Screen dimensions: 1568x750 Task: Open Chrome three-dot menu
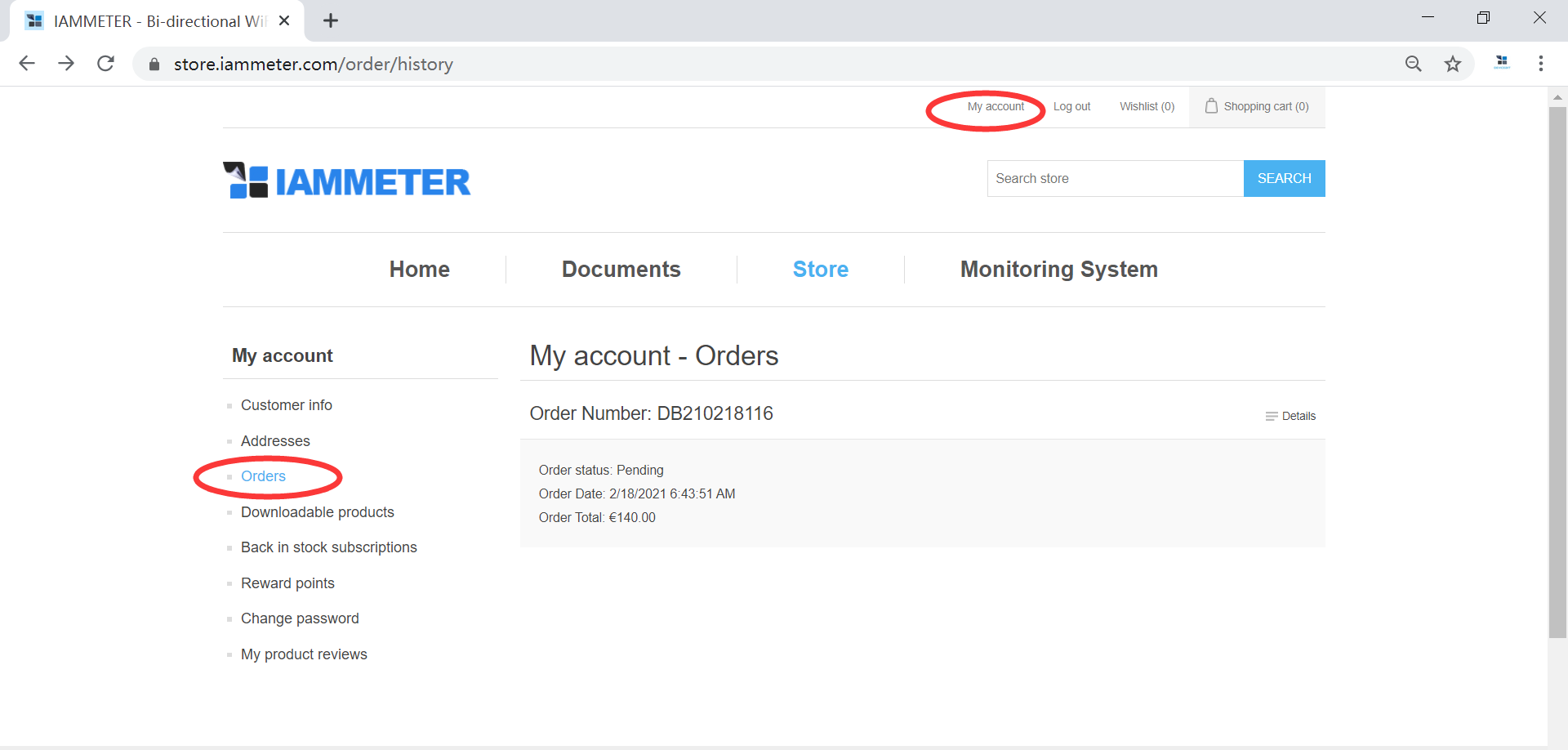pos(1540,64)
